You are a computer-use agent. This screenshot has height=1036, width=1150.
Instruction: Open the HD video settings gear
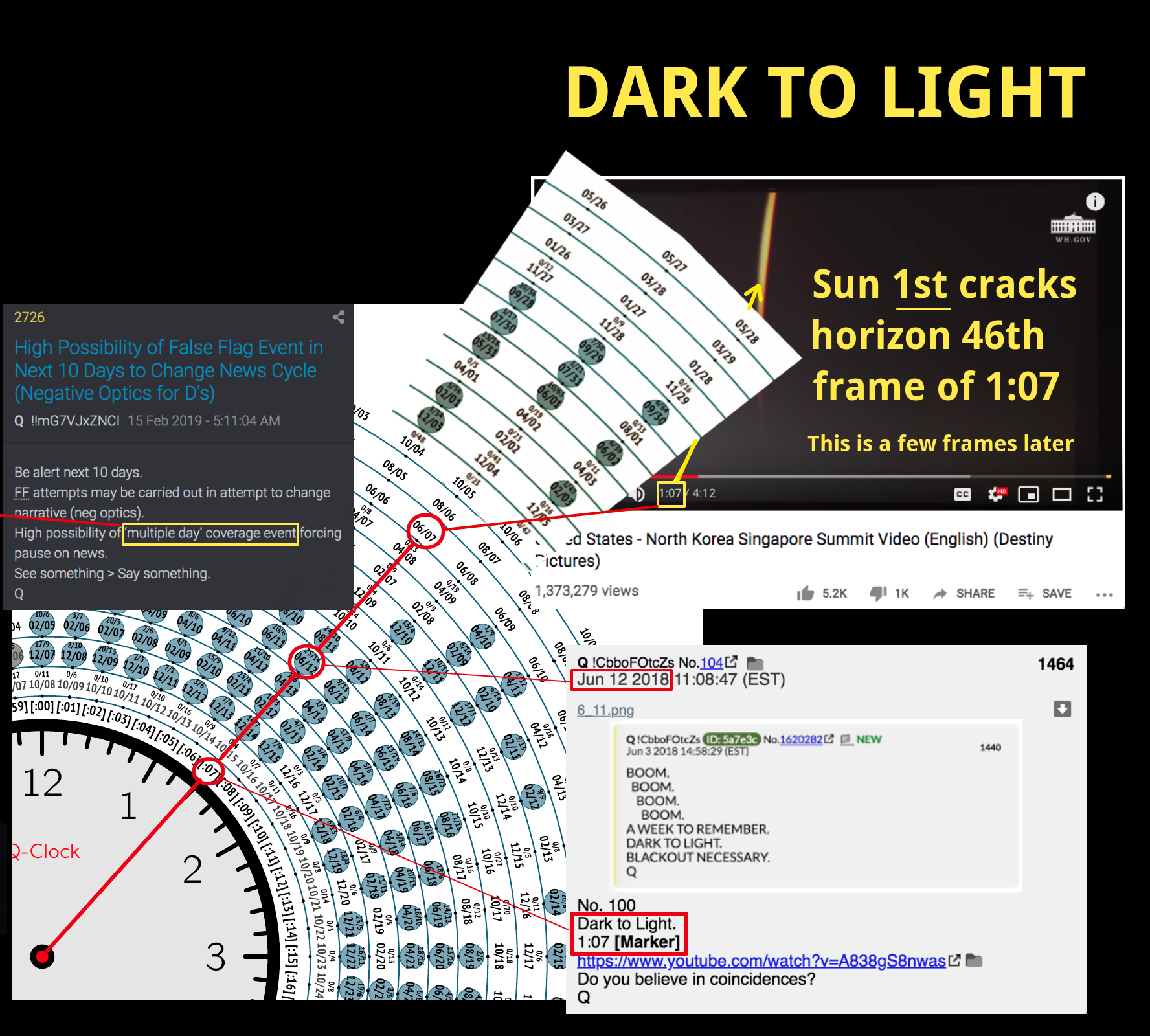[x=997, y=494]
